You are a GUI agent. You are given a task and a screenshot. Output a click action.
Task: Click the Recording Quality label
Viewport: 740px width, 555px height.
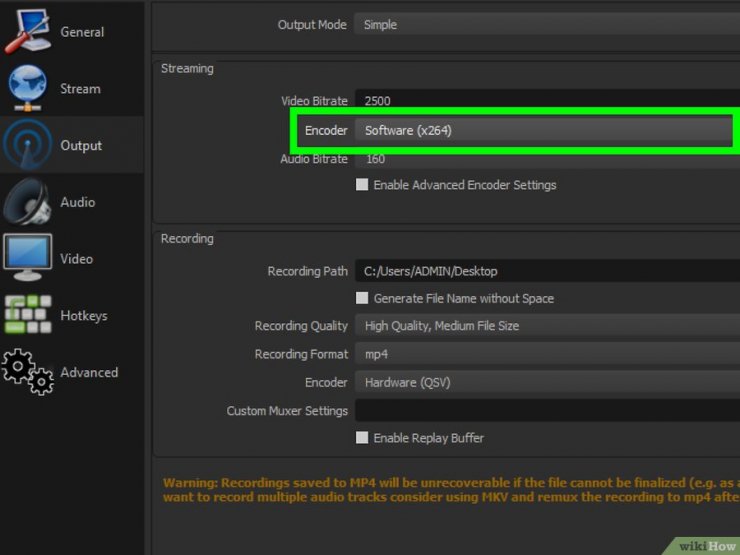pos(301,326)
